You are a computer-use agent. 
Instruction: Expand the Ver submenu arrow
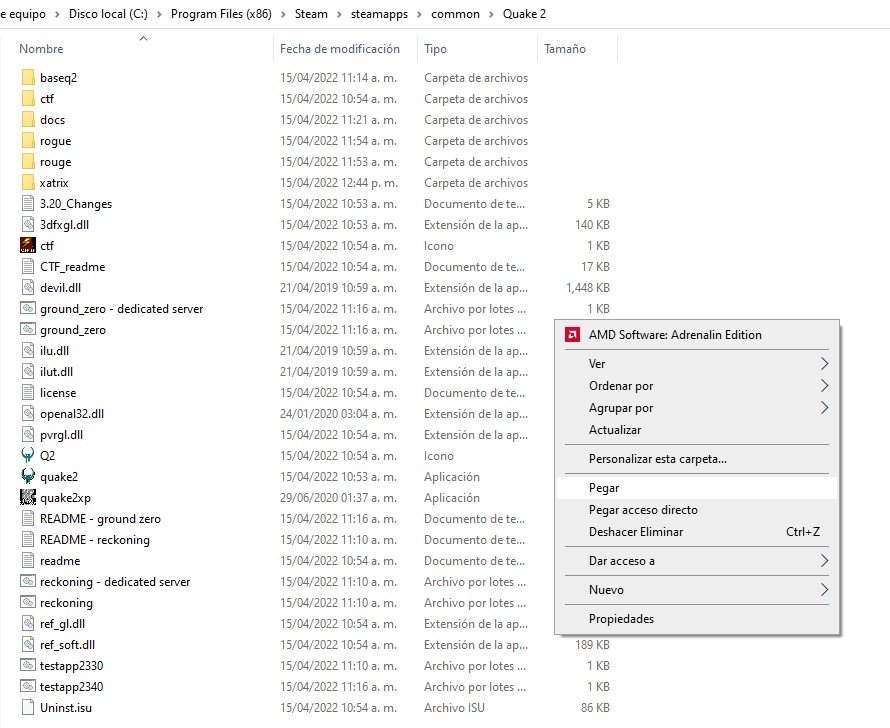coord(824,364)
